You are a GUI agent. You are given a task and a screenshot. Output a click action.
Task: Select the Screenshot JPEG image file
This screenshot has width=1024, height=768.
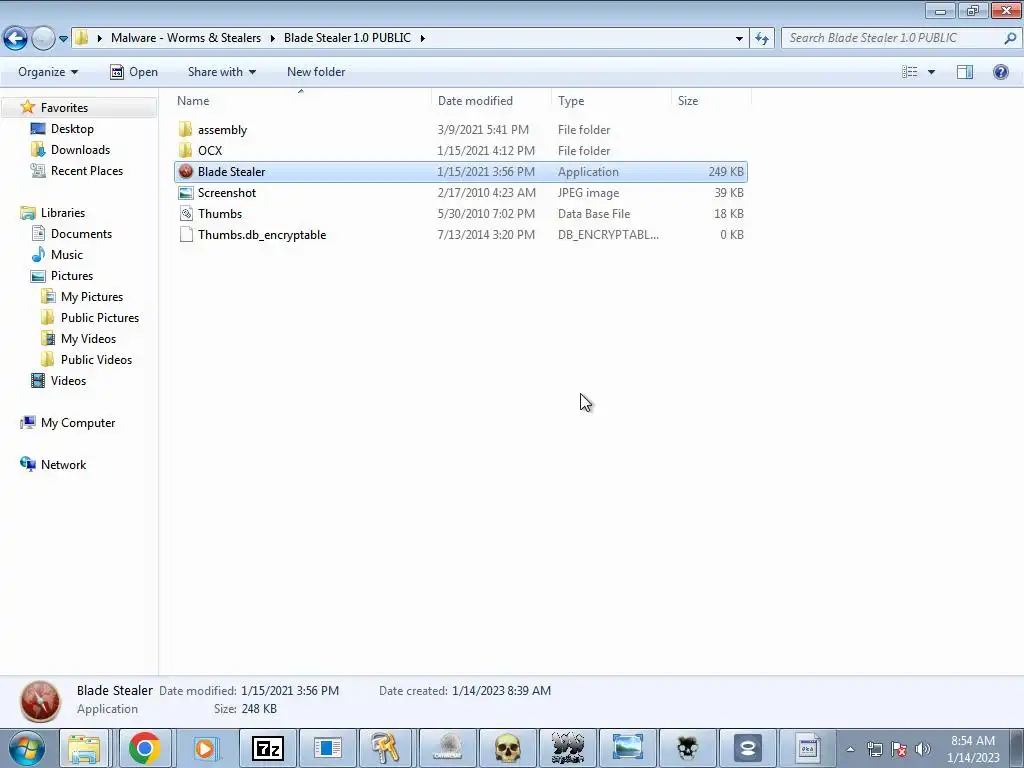tap(461, 193)
